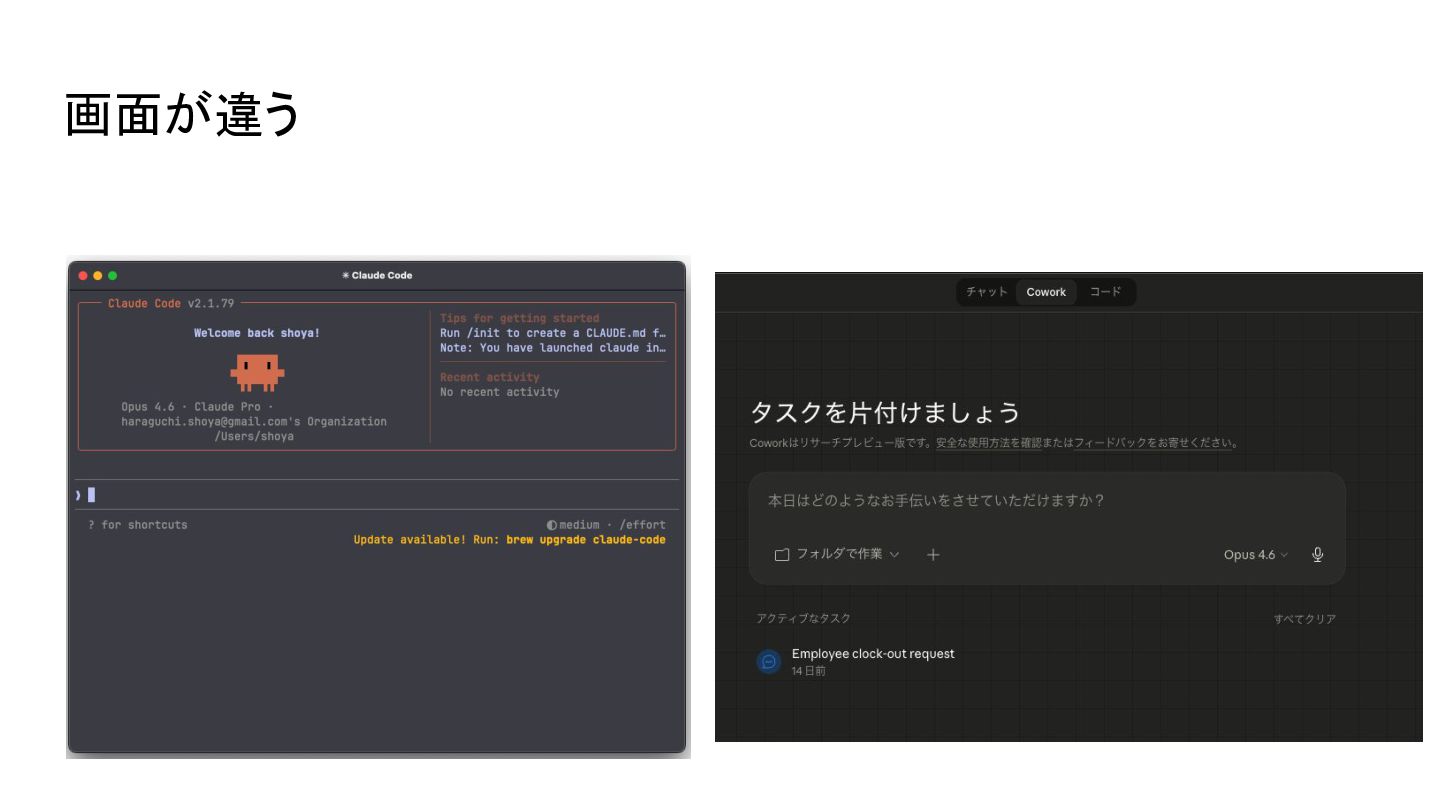Add attachment with the plus icon
The image size is (1440, 810).
click(932, 554)
